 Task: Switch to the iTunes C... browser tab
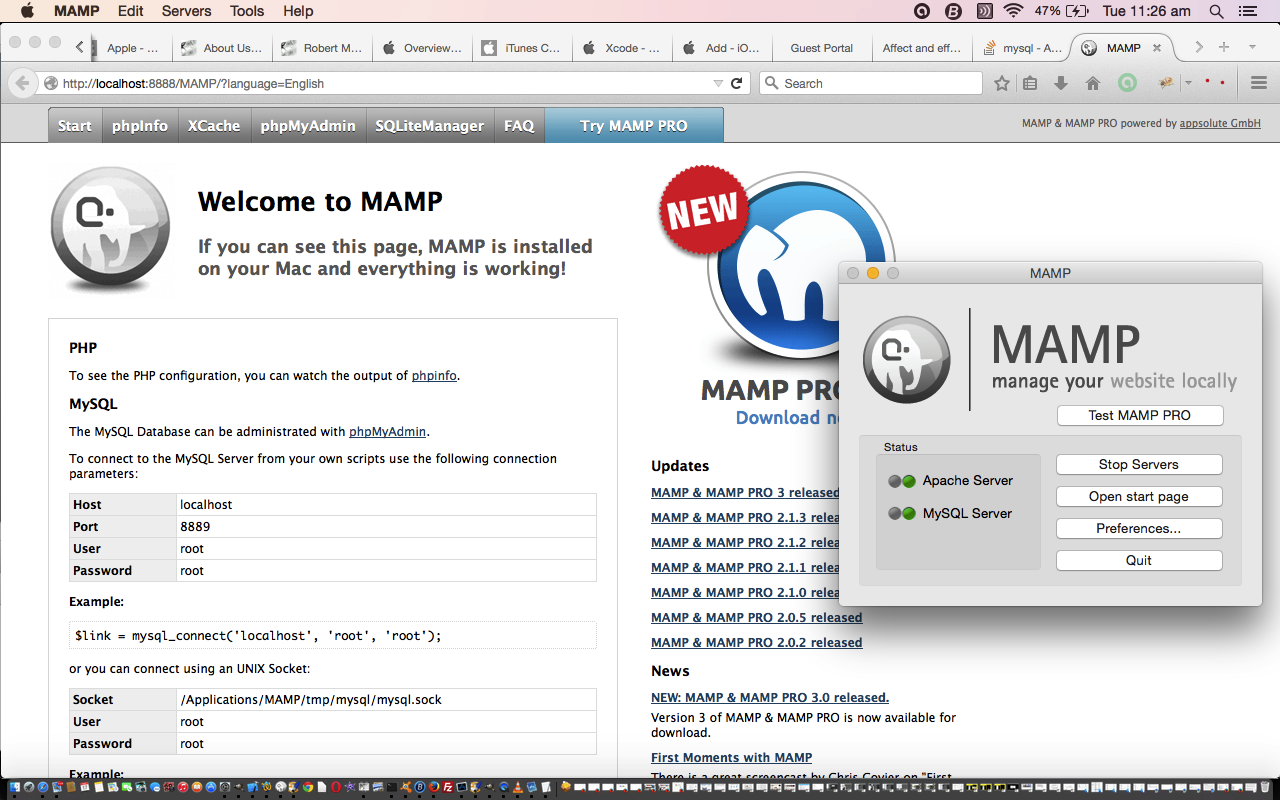pyautogui.click(x=522, y=48)
